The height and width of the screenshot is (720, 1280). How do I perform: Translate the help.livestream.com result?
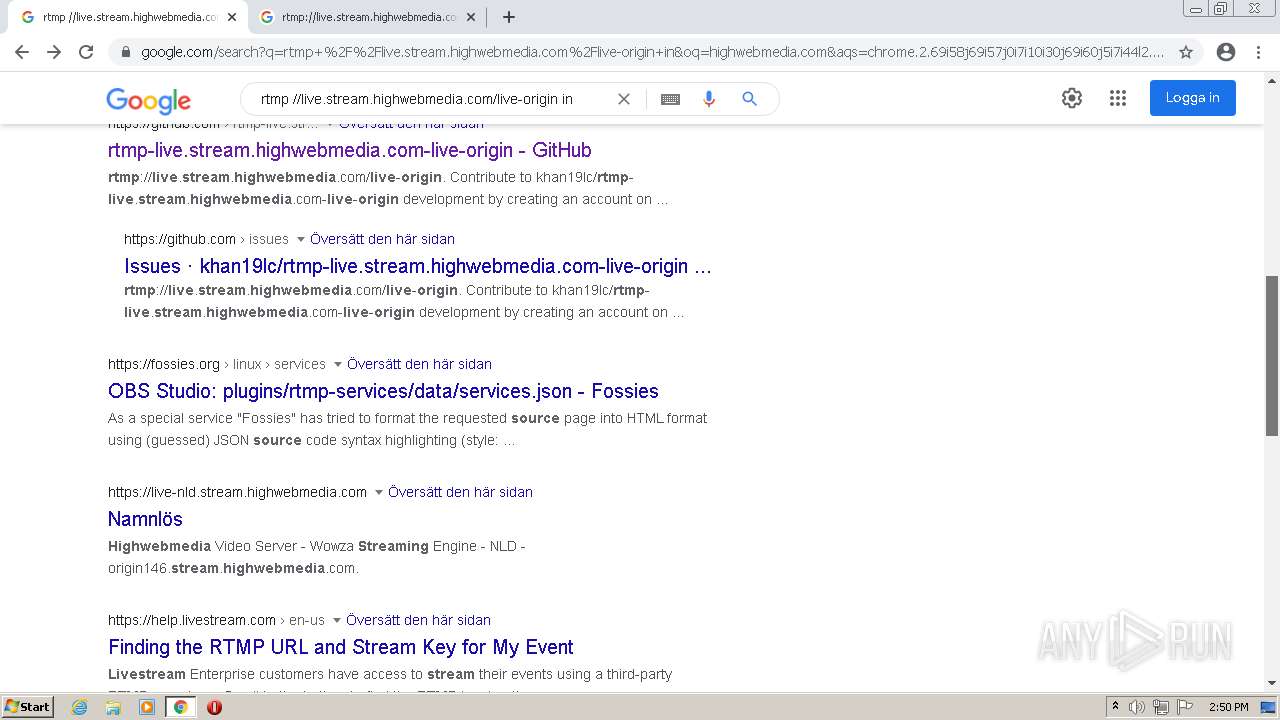tap(418, 620)
